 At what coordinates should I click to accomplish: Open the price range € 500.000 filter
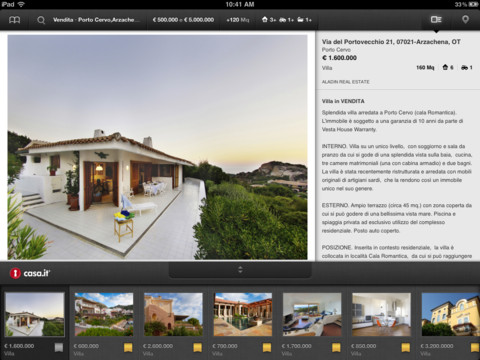pos(183,20)
